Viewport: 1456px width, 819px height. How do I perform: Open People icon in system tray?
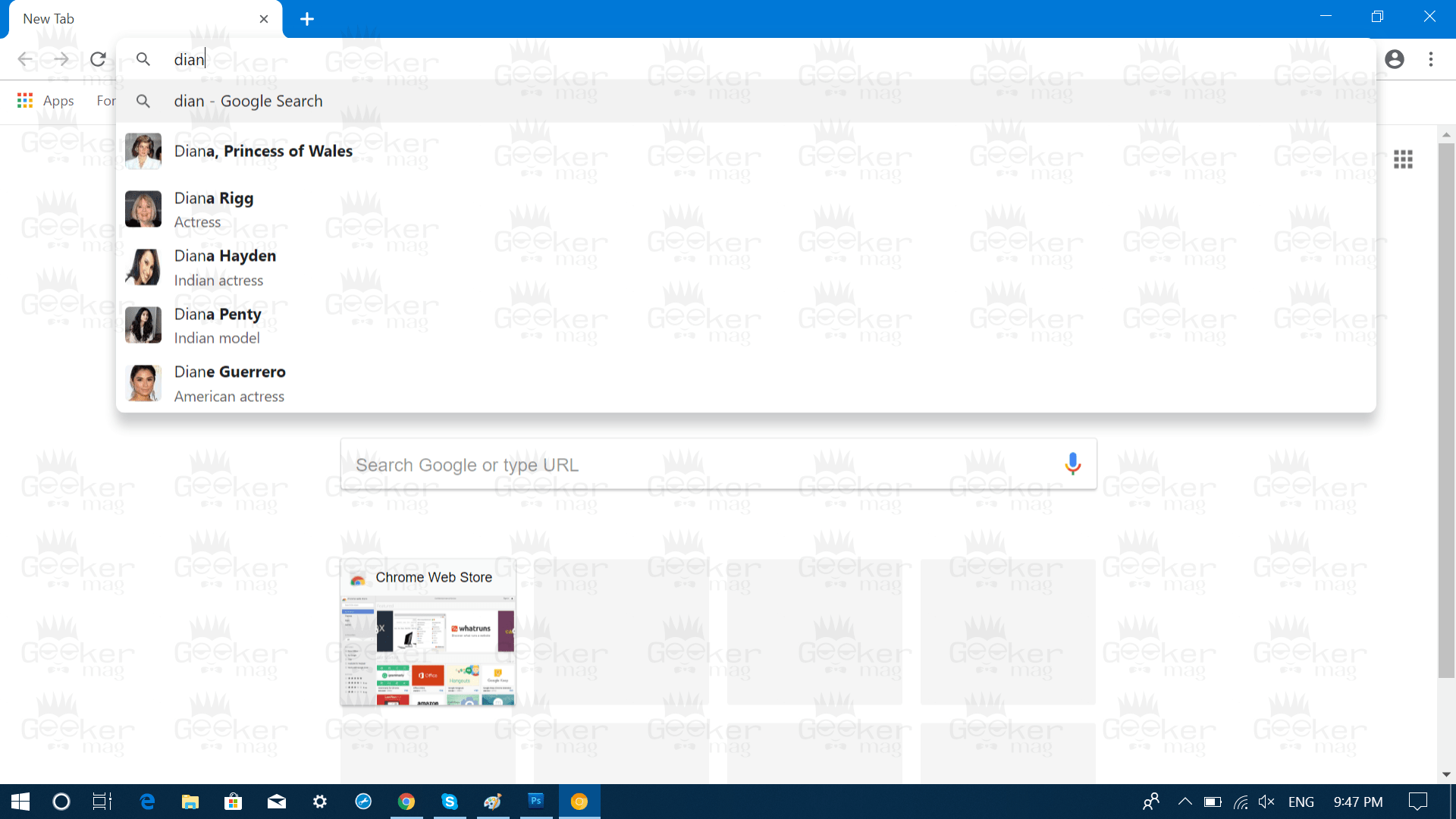pos(1151,802)
